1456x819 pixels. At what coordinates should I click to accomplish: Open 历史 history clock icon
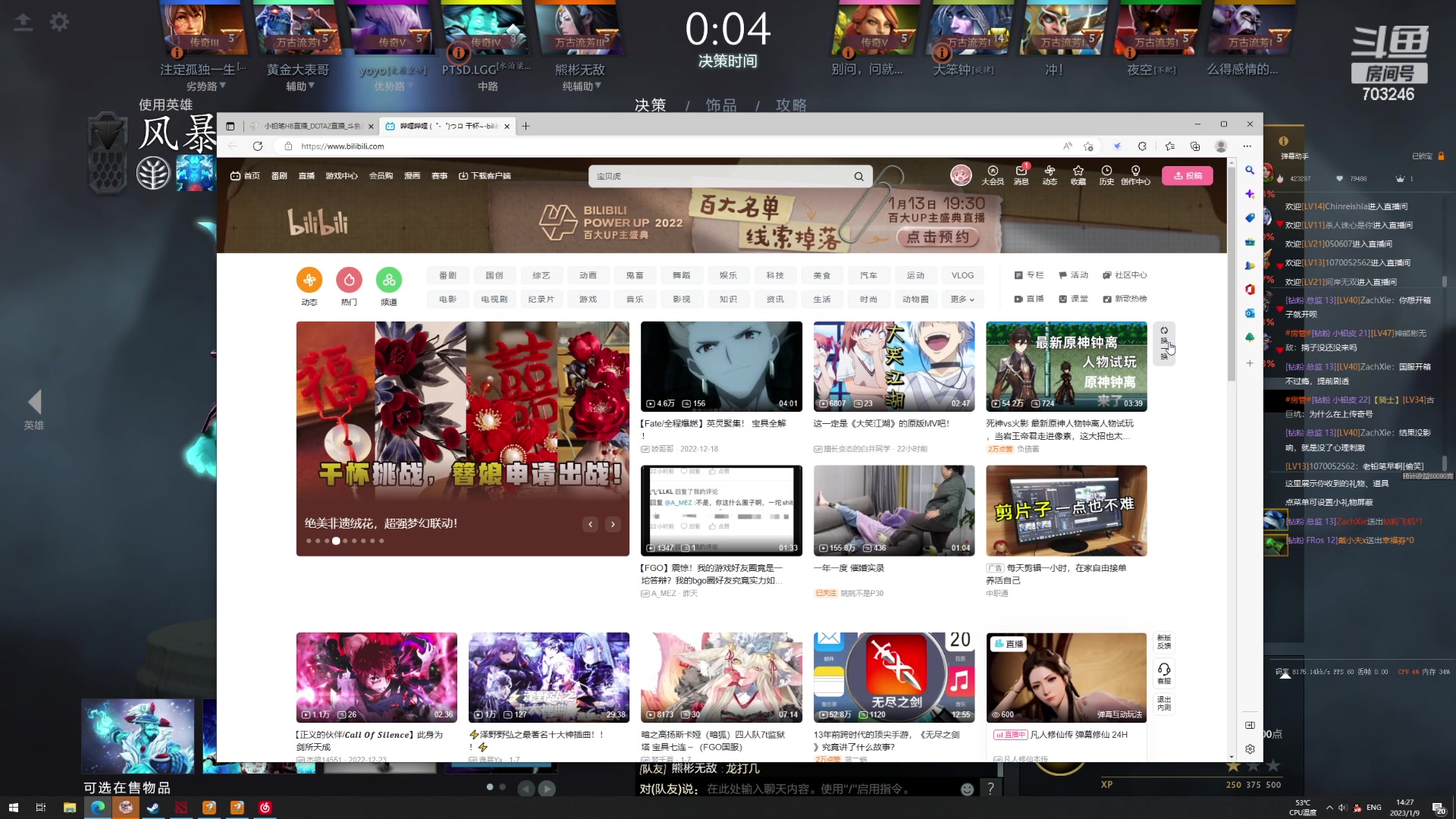tap(1106, 175)
